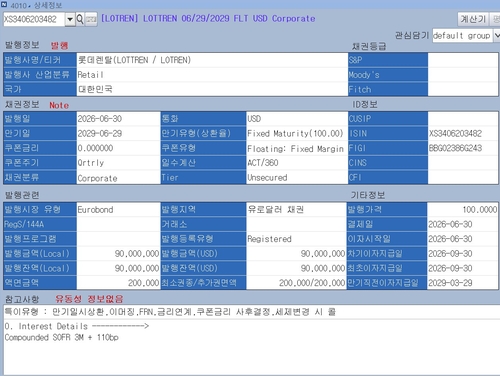Click the Compounded SOFR 3M + 110bp line

62,337
